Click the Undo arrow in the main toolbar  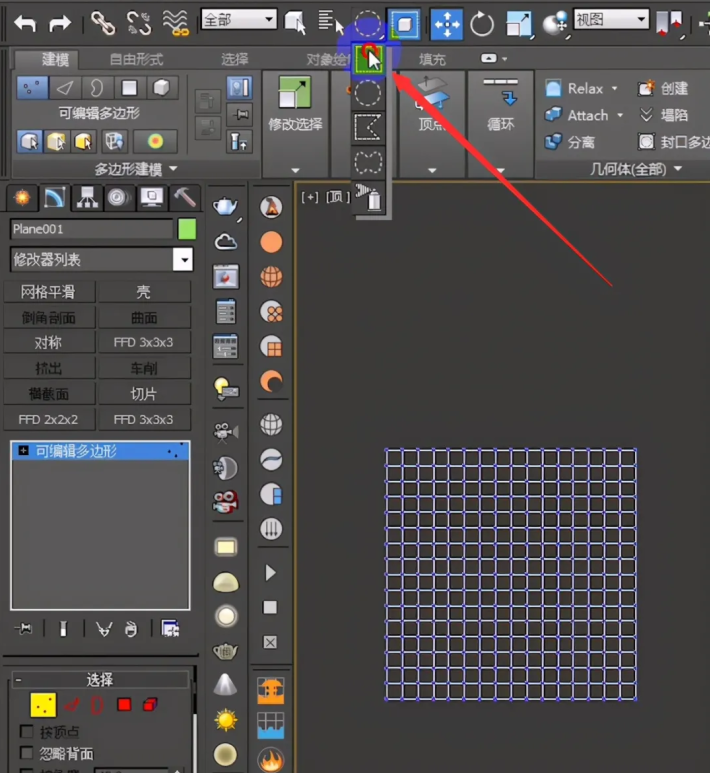tap(24, 22)
